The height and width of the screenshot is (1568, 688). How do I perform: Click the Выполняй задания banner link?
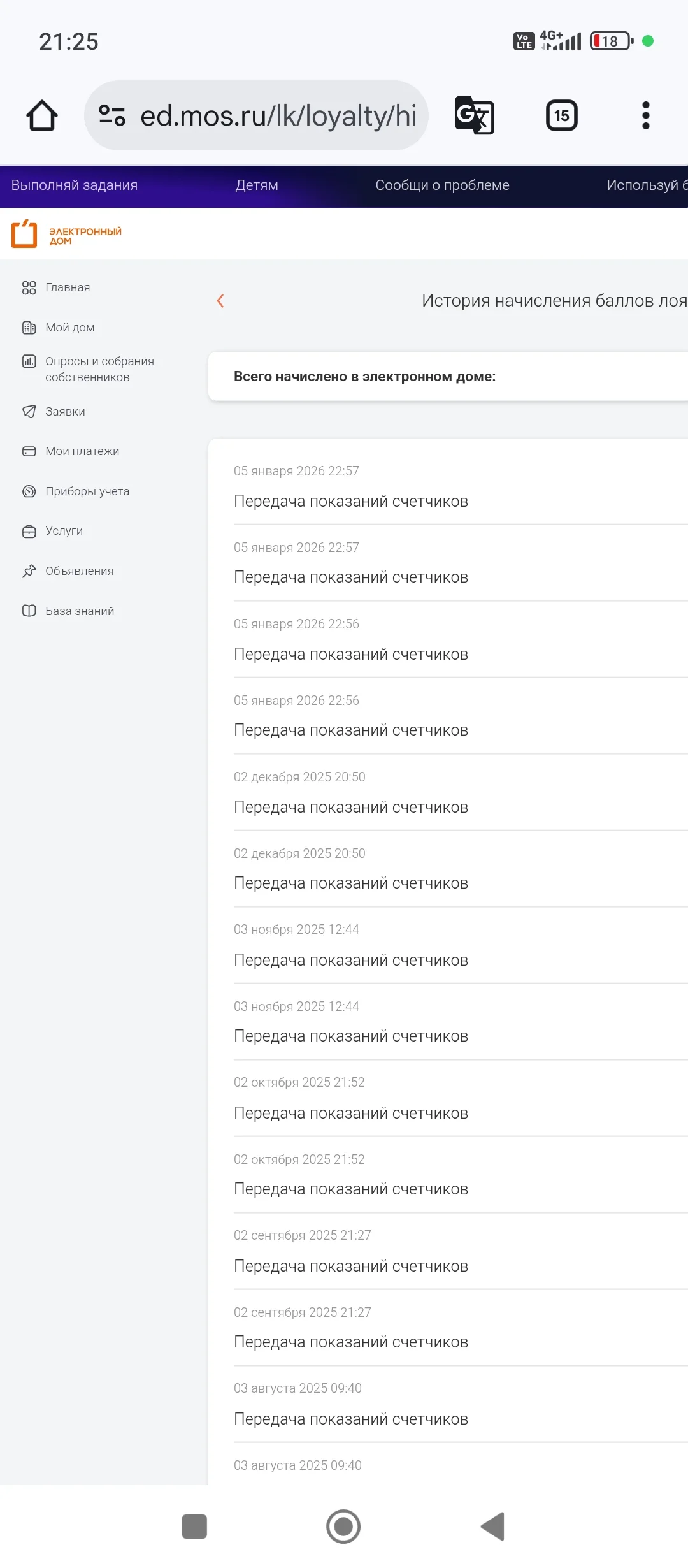pos(75,185)
